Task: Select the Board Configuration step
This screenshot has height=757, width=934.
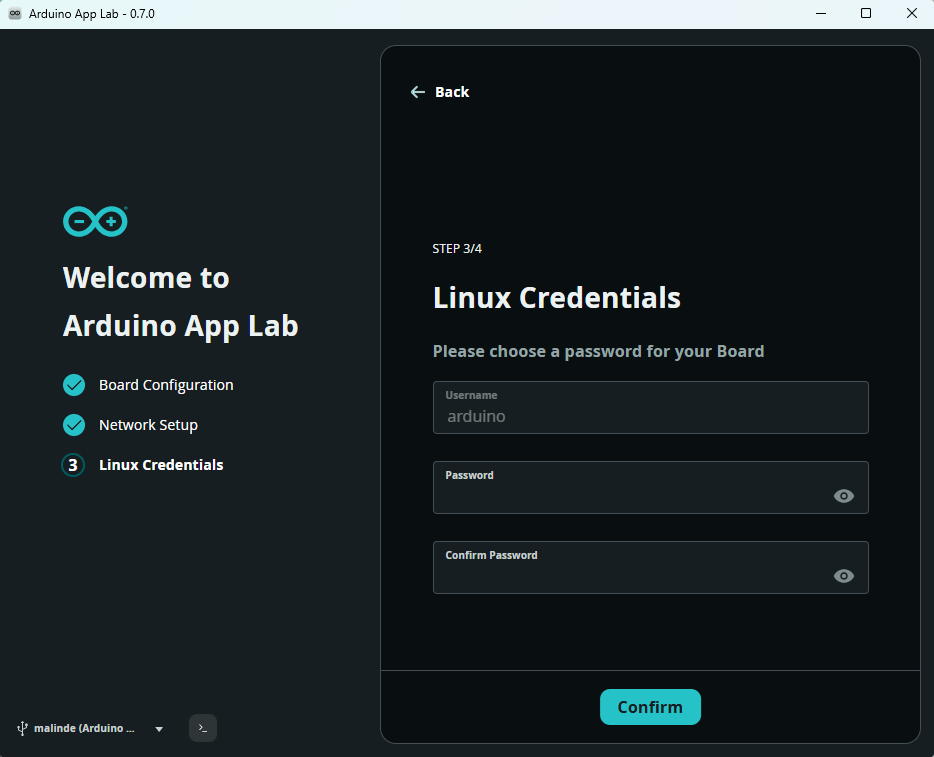Action: coord(166,385)
